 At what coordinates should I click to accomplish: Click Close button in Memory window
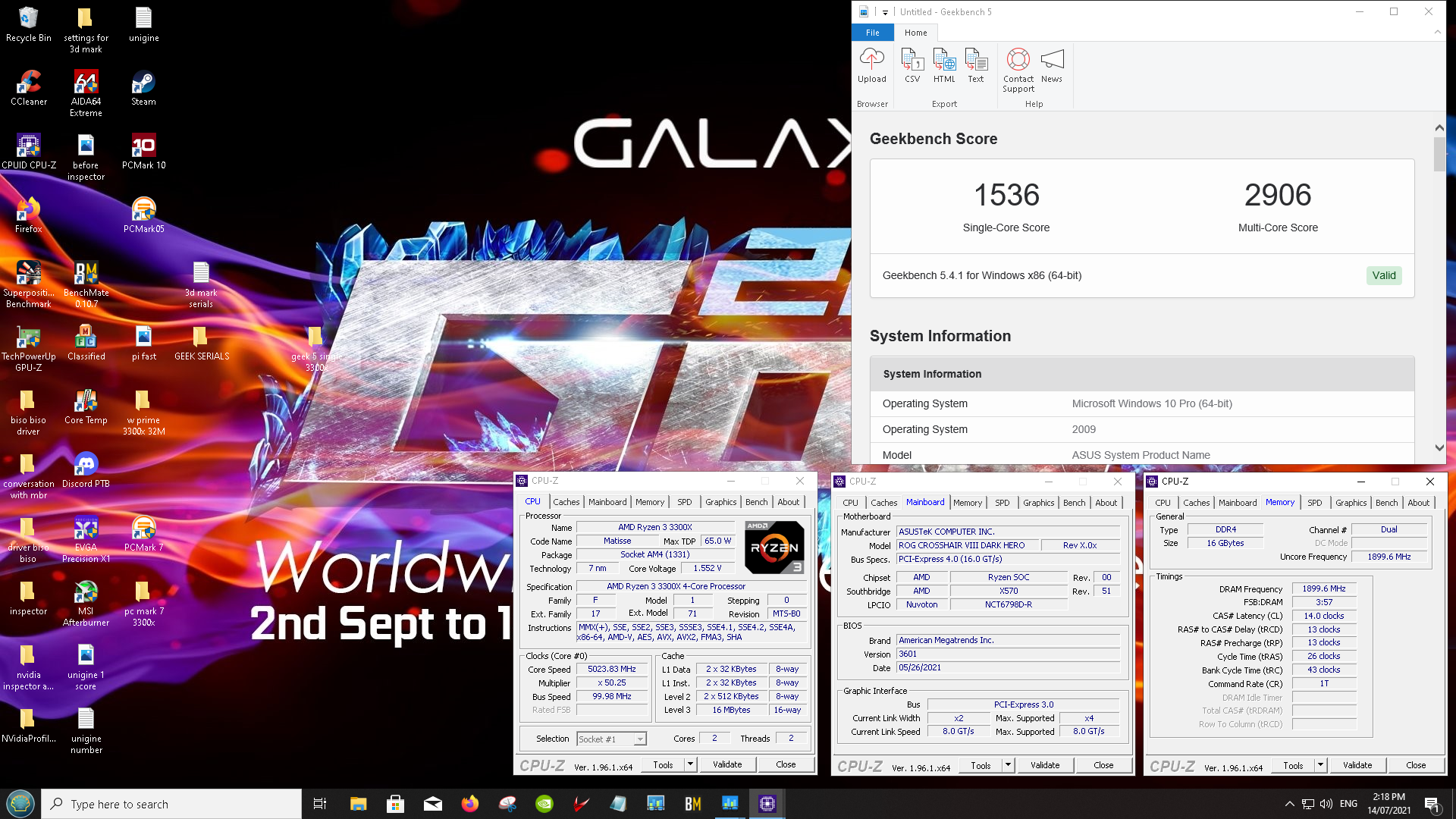click(1416, 765)
